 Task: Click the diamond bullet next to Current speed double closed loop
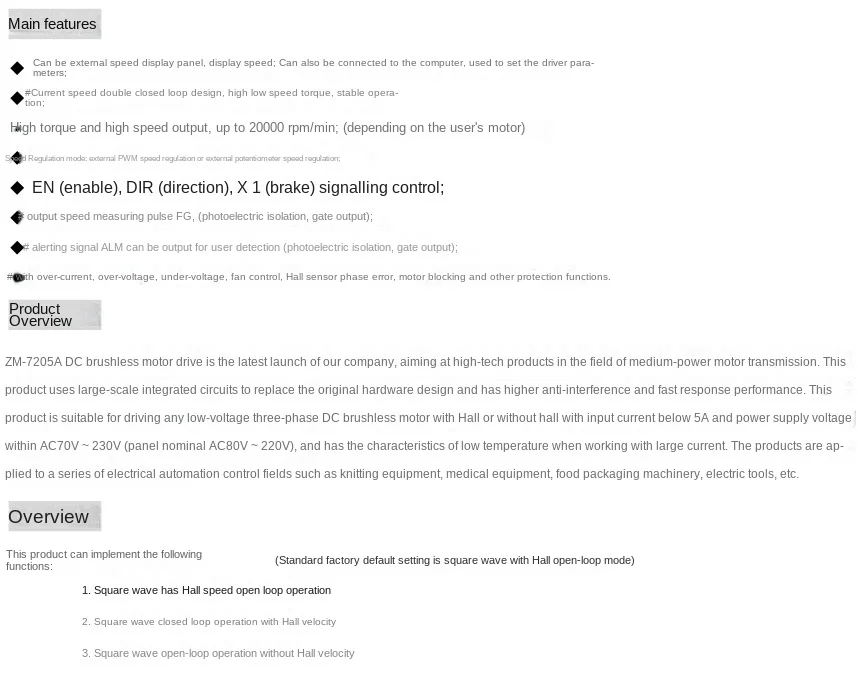(x=18, y=98)
